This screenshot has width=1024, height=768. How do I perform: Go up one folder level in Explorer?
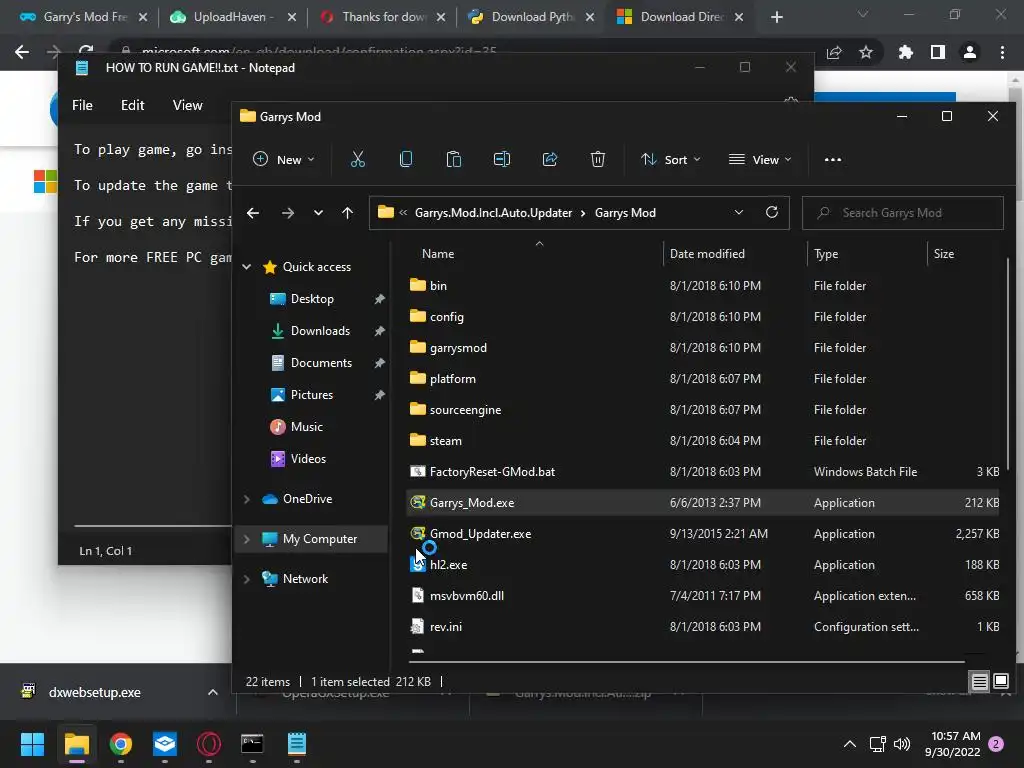(x=347, y=213)
